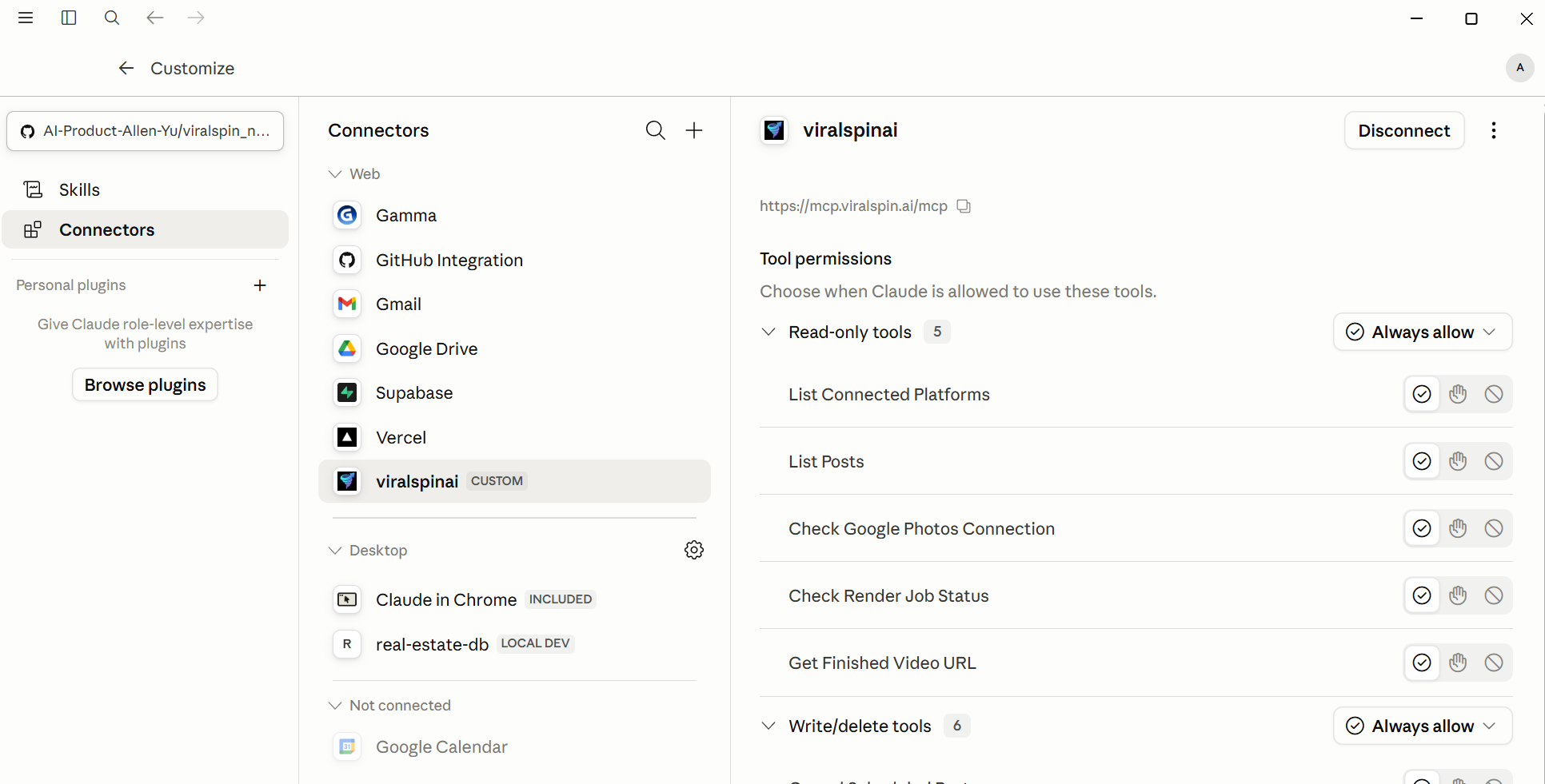Click the Gmail connector icon
1545x784 pixels.
tap(347, 304)
